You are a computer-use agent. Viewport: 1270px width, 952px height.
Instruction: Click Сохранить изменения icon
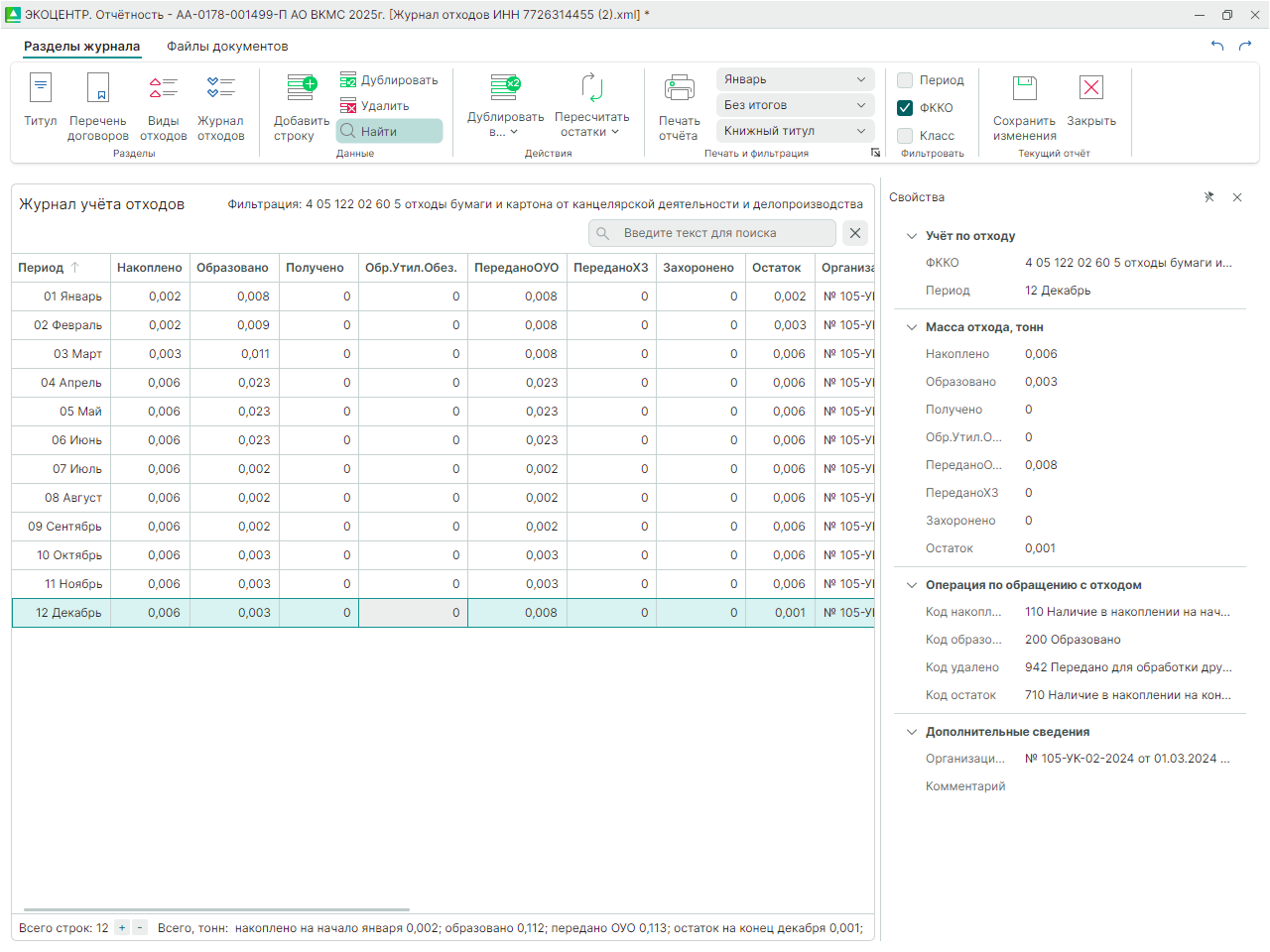click(x=1024, y=89)
